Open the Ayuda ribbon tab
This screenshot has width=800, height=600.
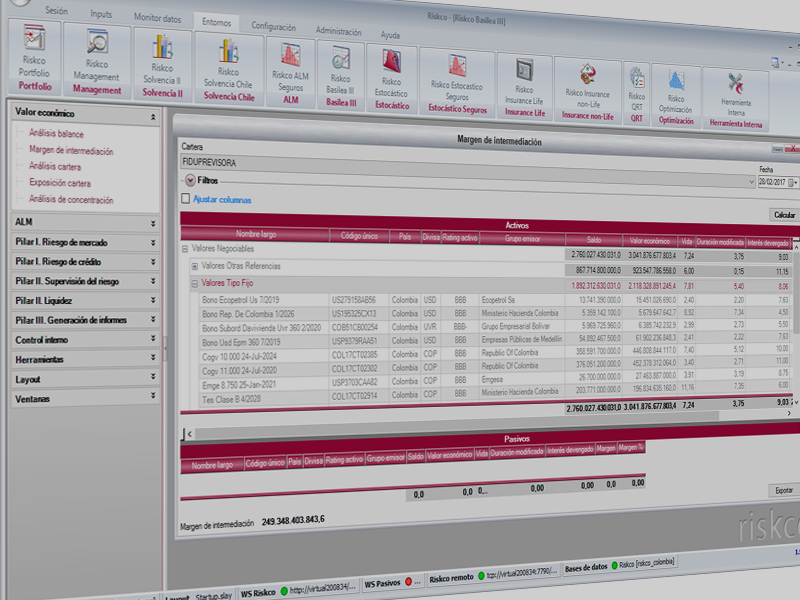click(x=390, y=35)
